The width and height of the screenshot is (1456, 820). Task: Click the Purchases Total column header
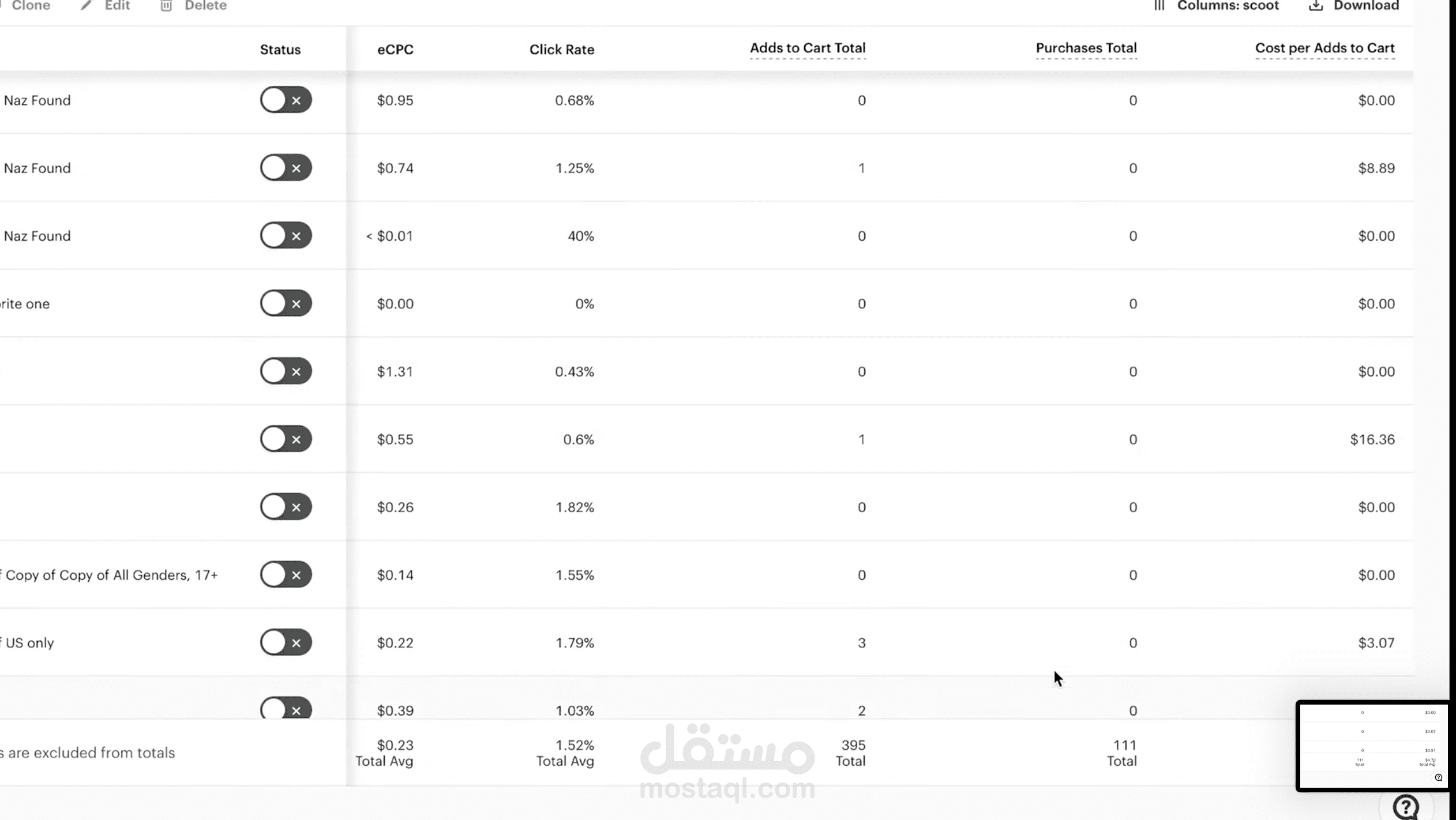click(x=1086, y=48)
